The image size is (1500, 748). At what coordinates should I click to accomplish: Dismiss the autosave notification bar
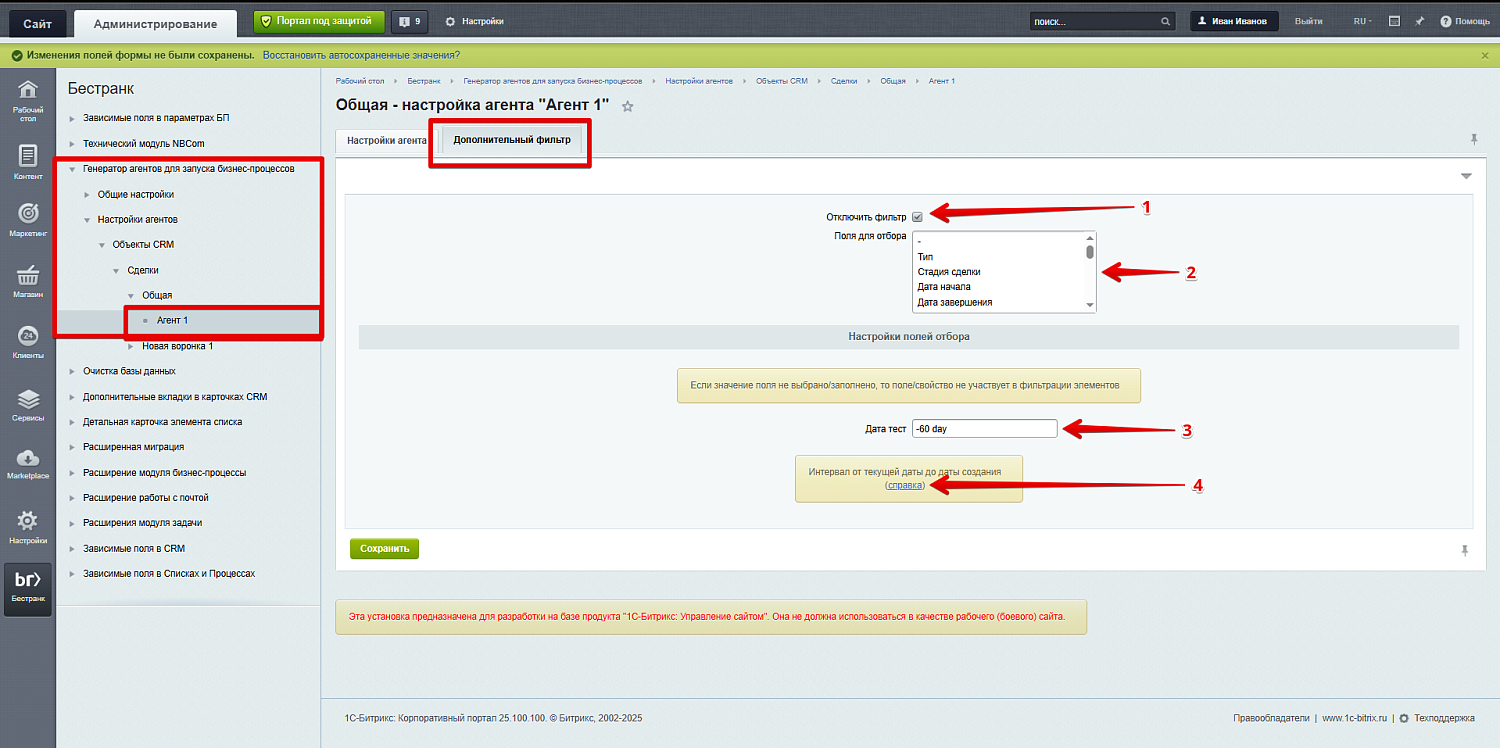tap(1485, 55)
